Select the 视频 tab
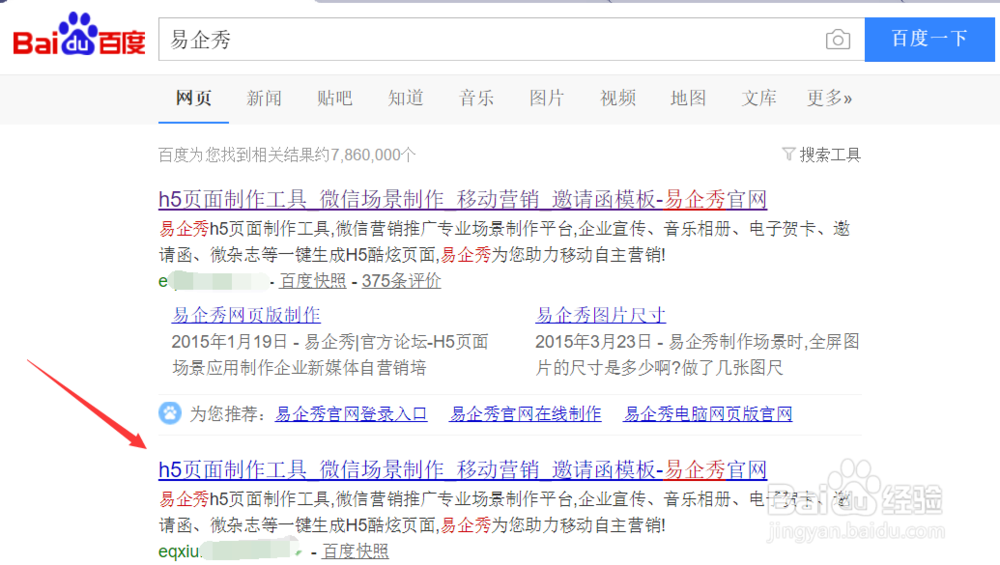 point(617,98)
